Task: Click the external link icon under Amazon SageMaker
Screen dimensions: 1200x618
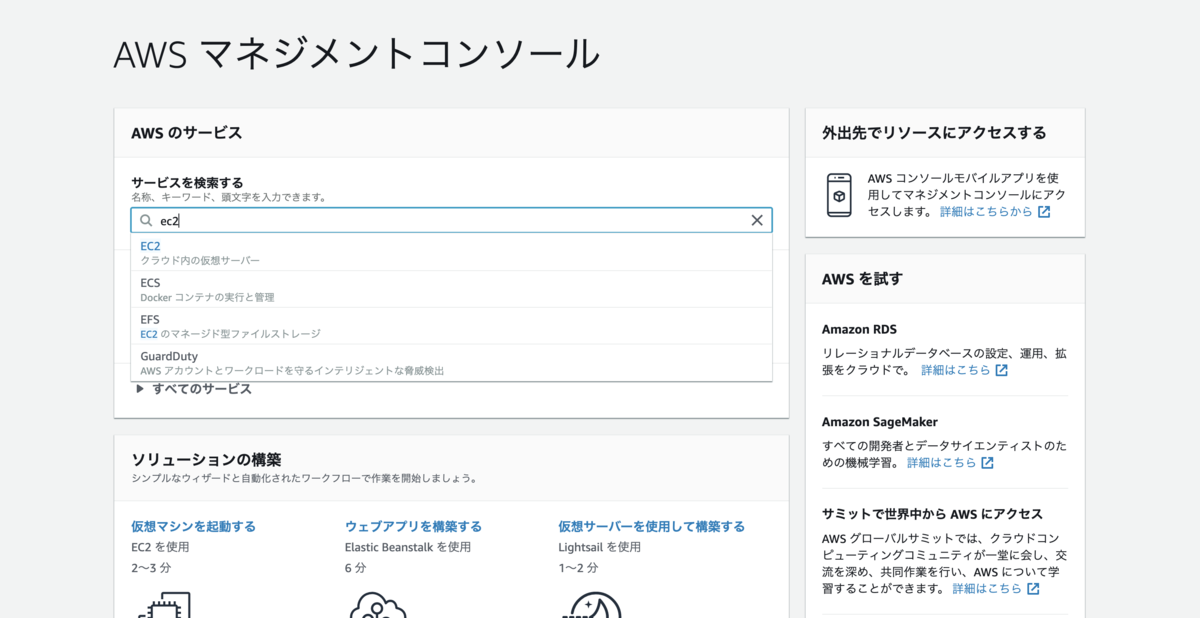Action: (x=987, y=463)
